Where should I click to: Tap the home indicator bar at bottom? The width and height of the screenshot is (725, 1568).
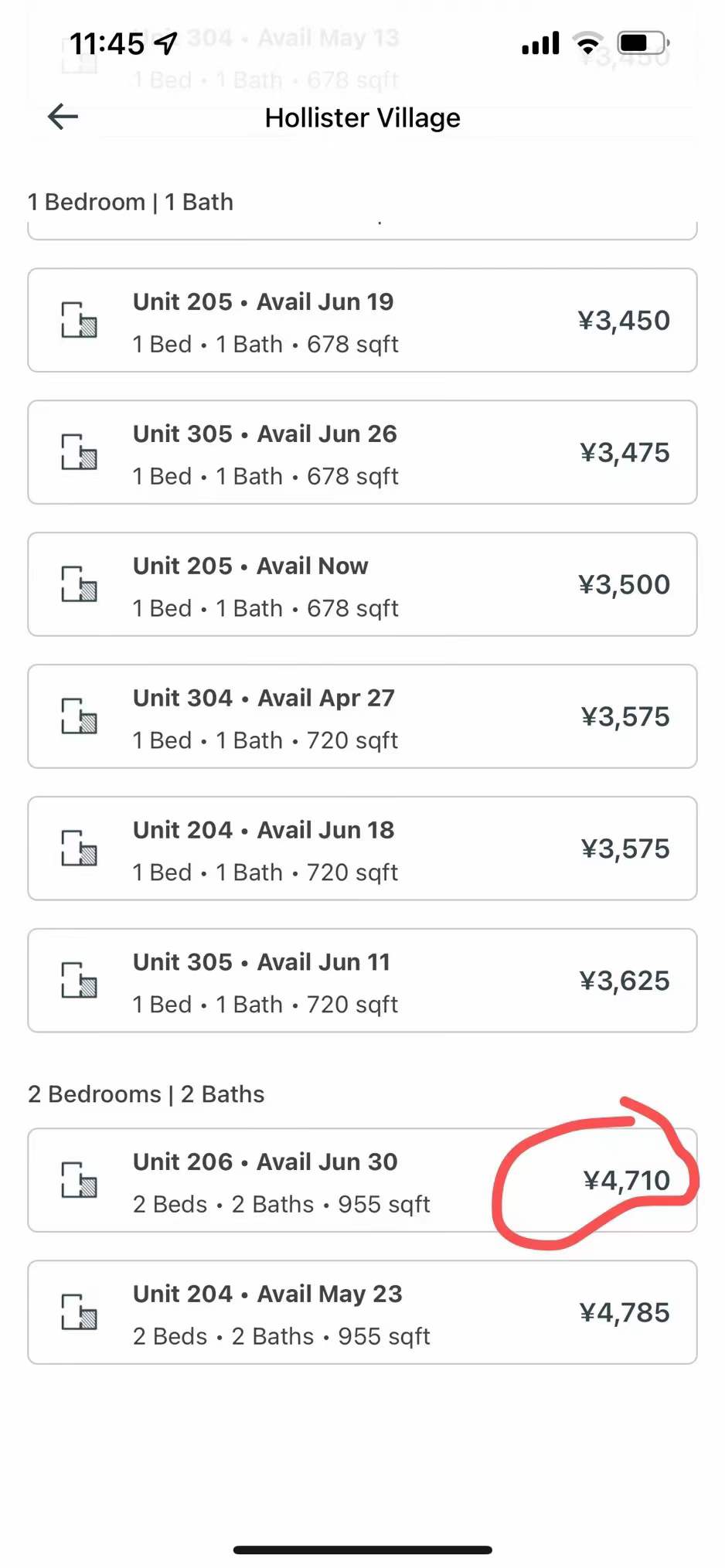[362, 1550]
